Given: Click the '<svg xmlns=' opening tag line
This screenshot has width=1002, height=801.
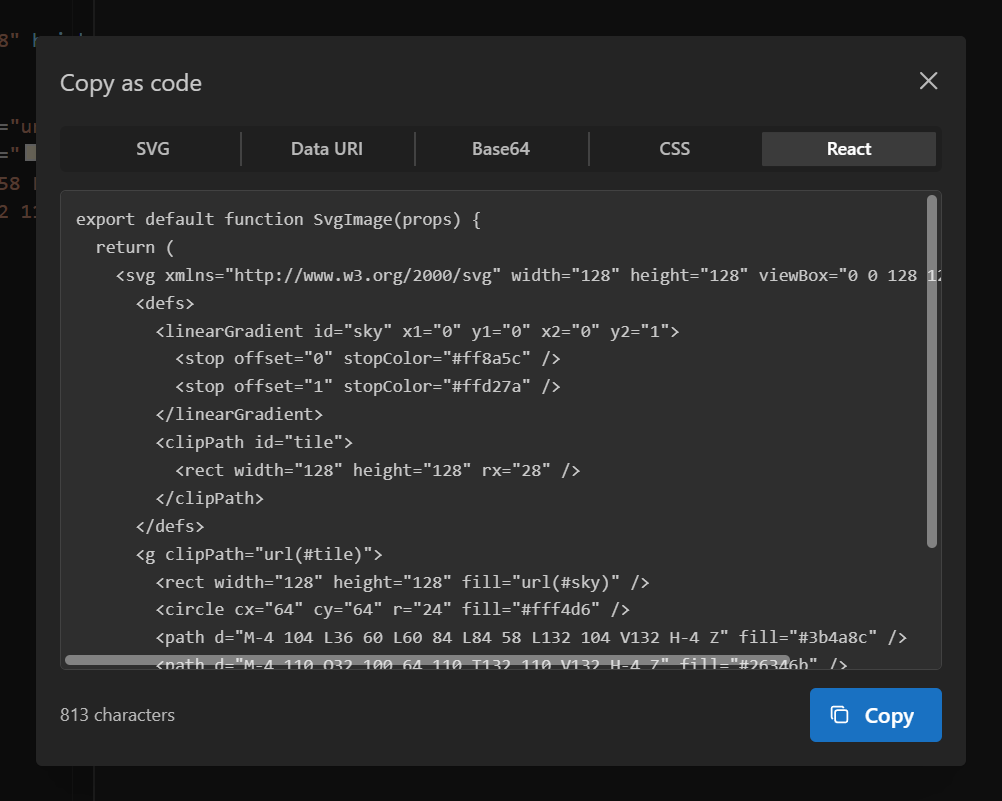Looking at the screenshot, I should [x=528, y=276].
